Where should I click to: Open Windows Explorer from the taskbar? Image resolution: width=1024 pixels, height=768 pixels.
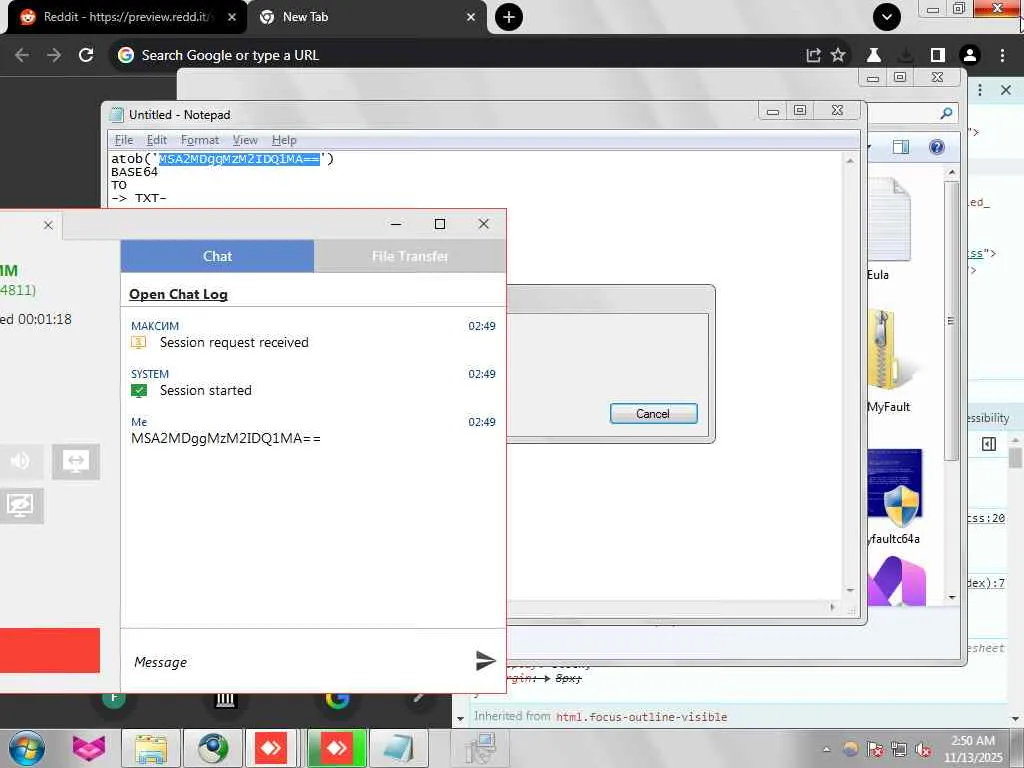(x=151, y=748)
